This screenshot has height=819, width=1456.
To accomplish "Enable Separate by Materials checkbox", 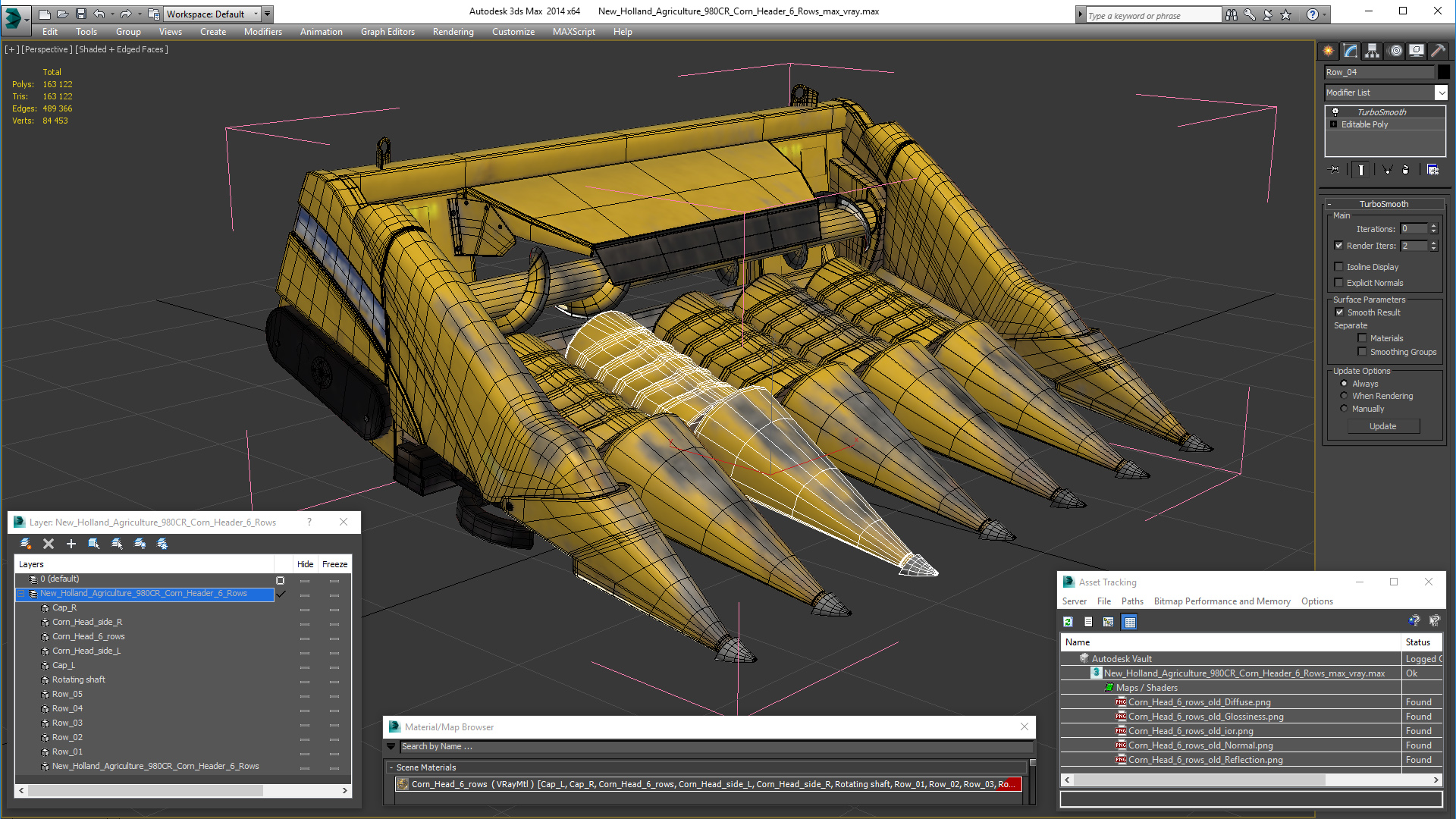I will (1362, 338).
